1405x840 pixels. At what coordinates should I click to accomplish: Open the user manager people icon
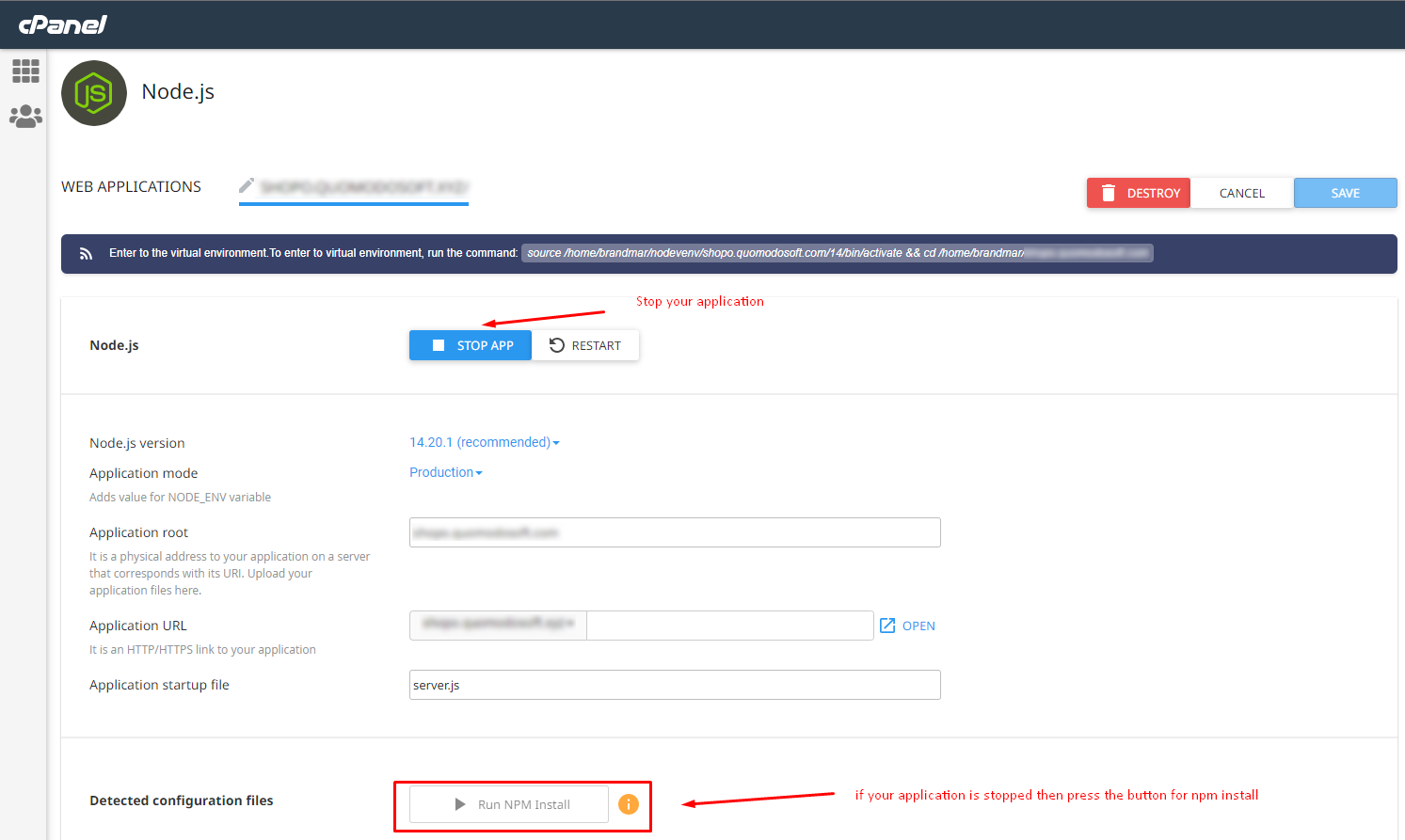[x=25, y=117]
